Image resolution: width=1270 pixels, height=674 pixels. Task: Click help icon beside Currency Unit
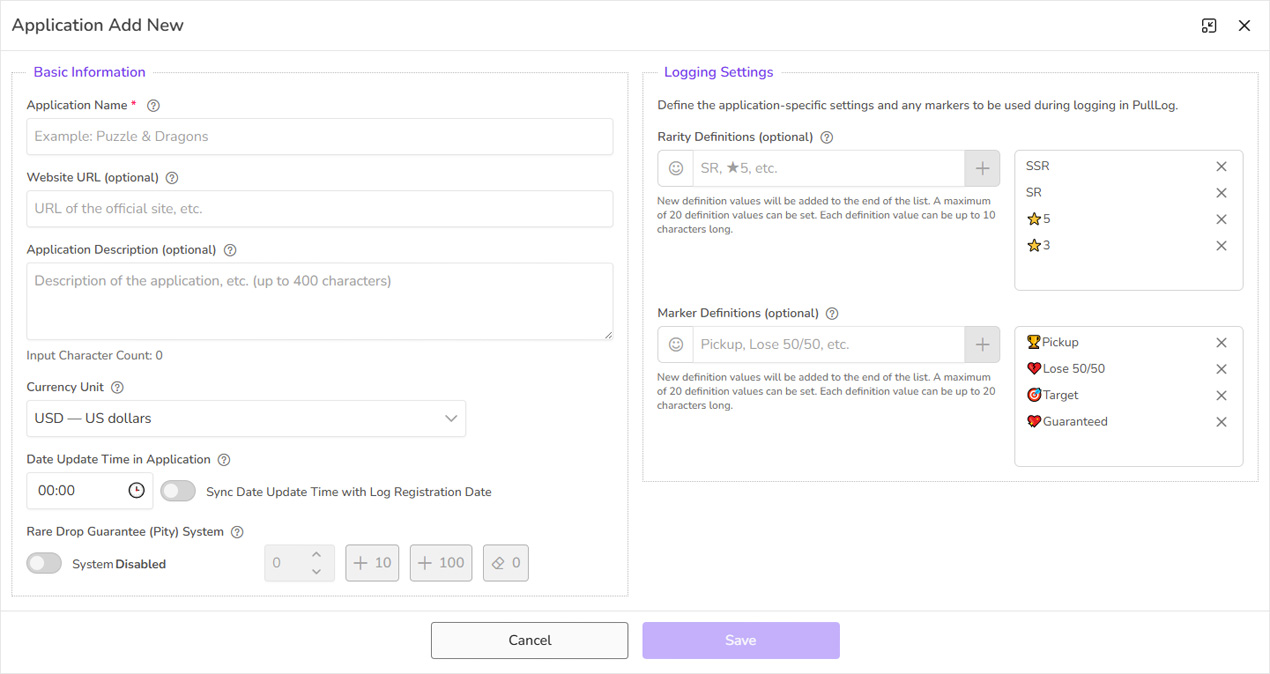[x=117, y=387]
